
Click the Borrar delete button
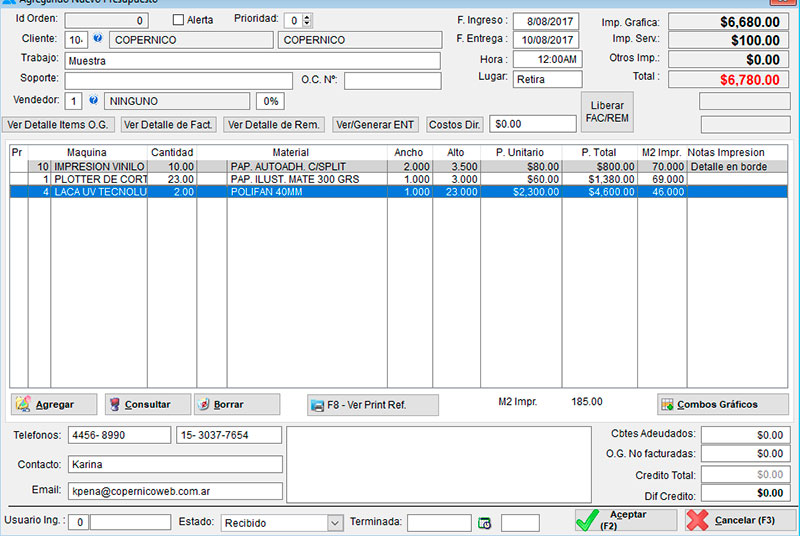[x=236, y=405]
